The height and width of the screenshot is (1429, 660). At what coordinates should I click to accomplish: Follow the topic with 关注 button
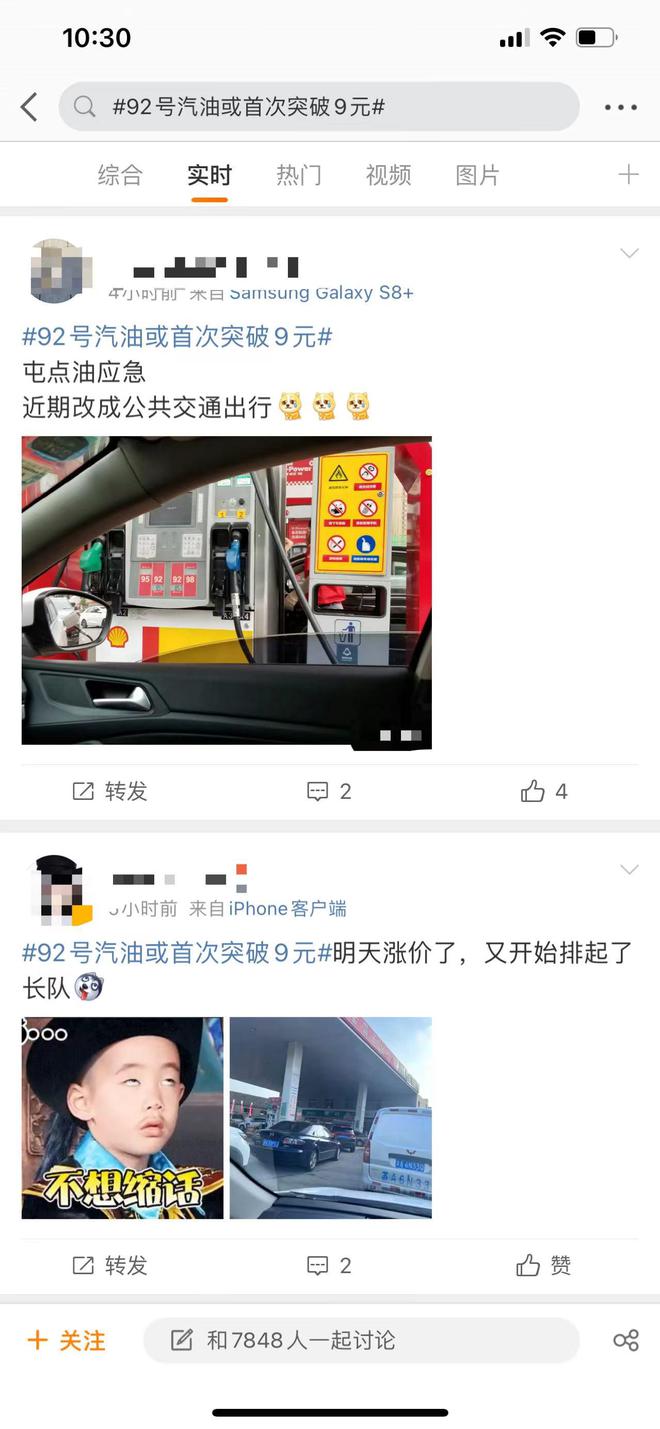click(66, 1340)
